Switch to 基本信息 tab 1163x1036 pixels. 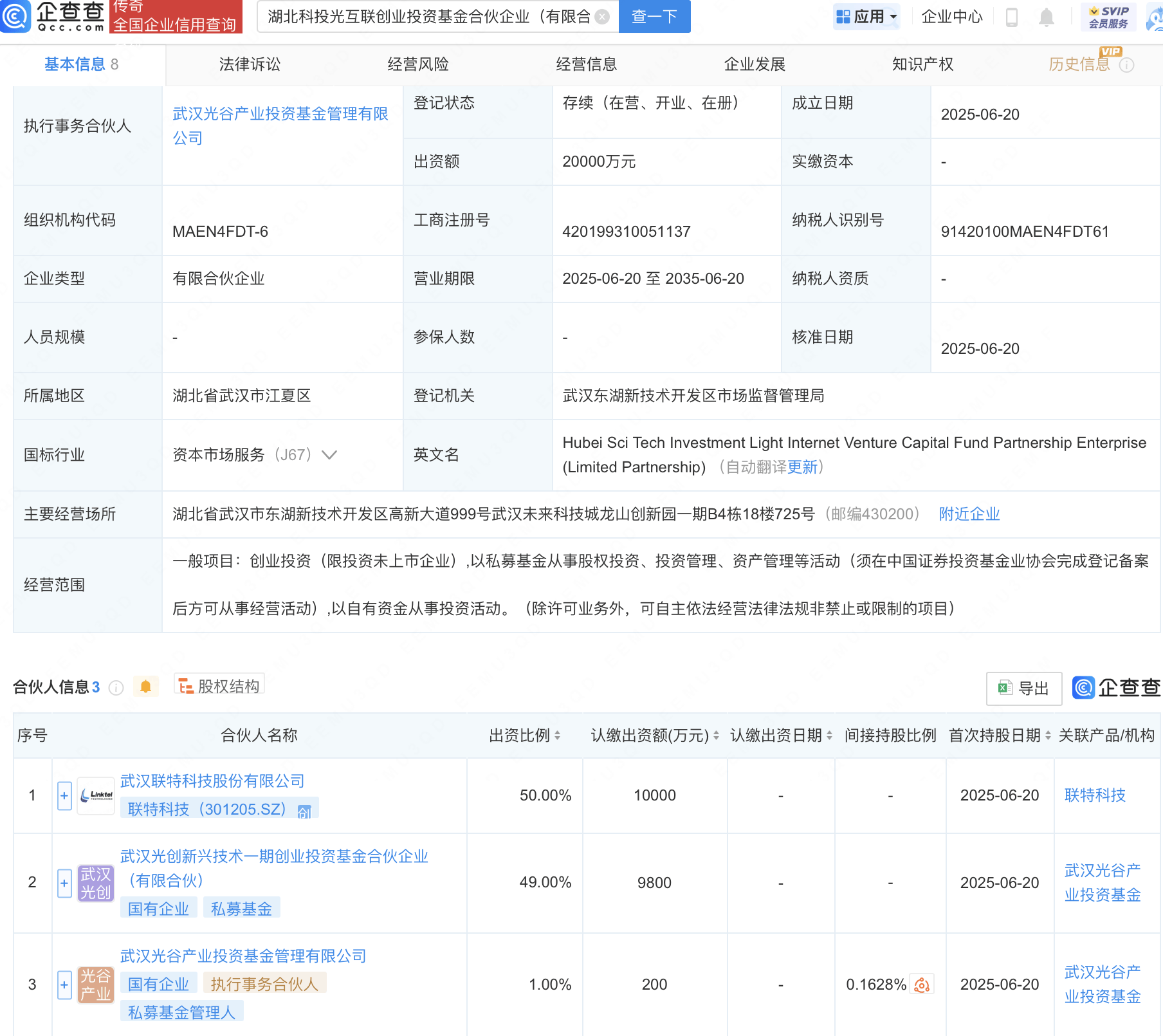[82, 64]
